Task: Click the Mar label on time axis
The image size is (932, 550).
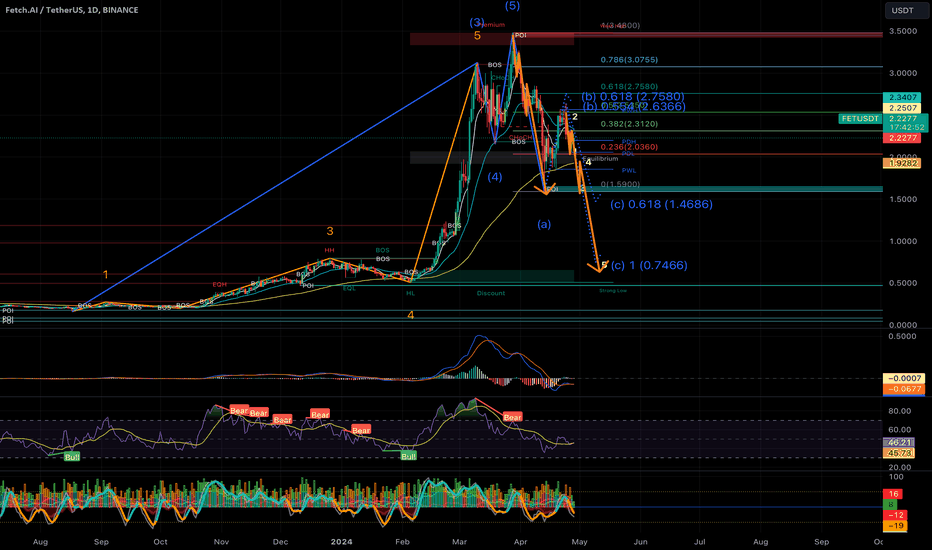Action: [x=459, y=542]
